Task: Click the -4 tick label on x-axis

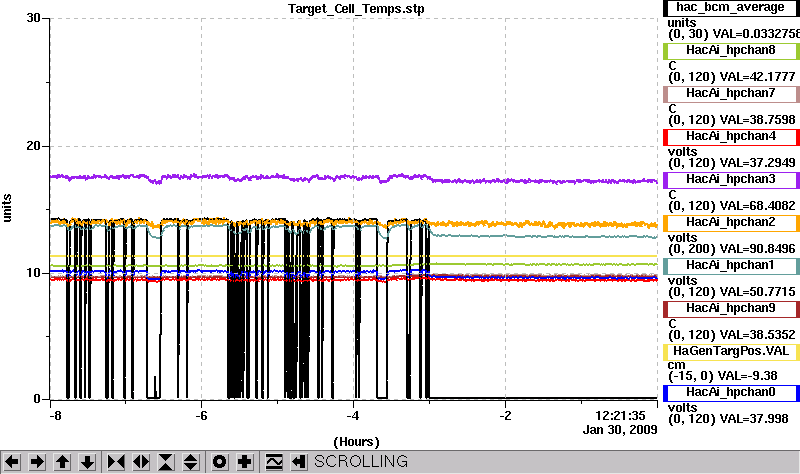Action: (353, 416)
